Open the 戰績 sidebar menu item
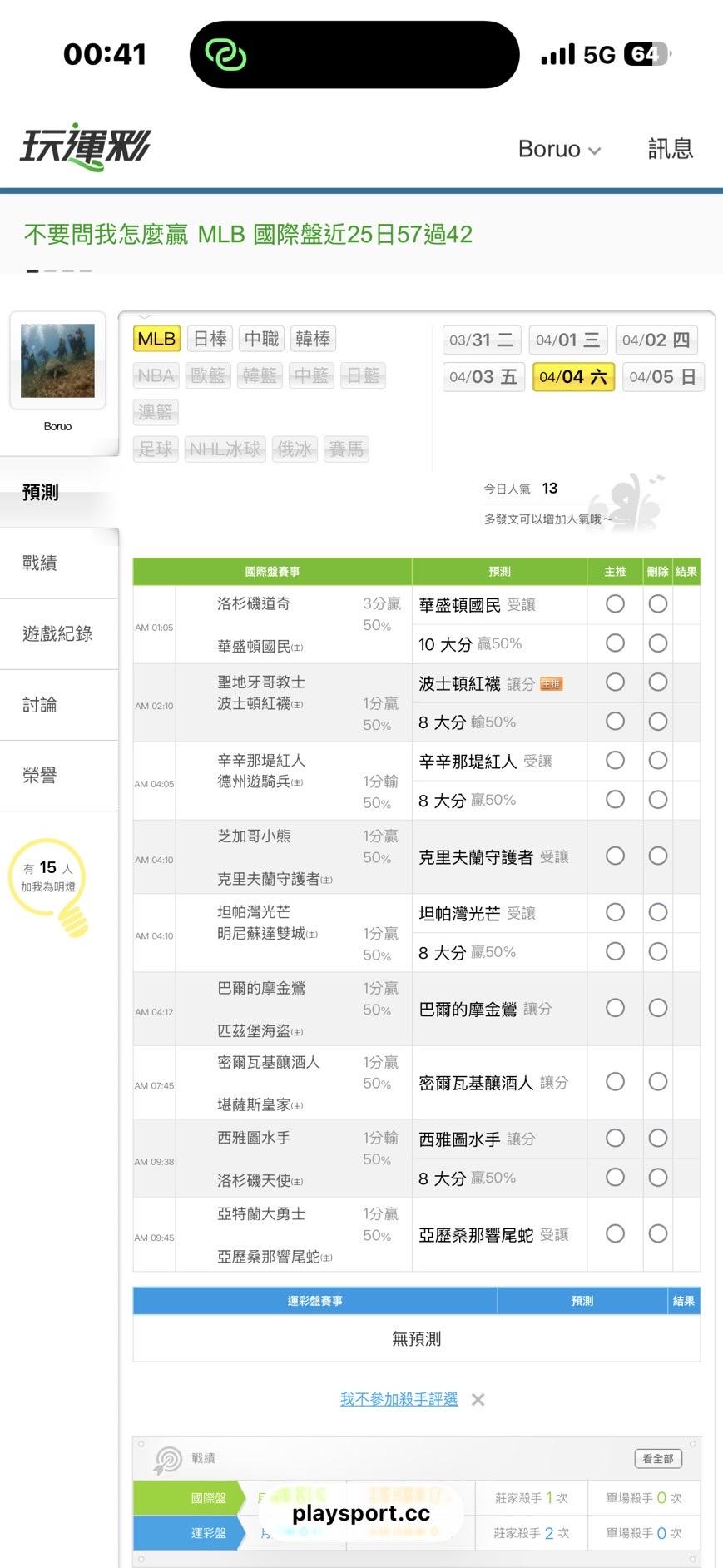Screen dimensions: 723x1568 click(40, 563)
